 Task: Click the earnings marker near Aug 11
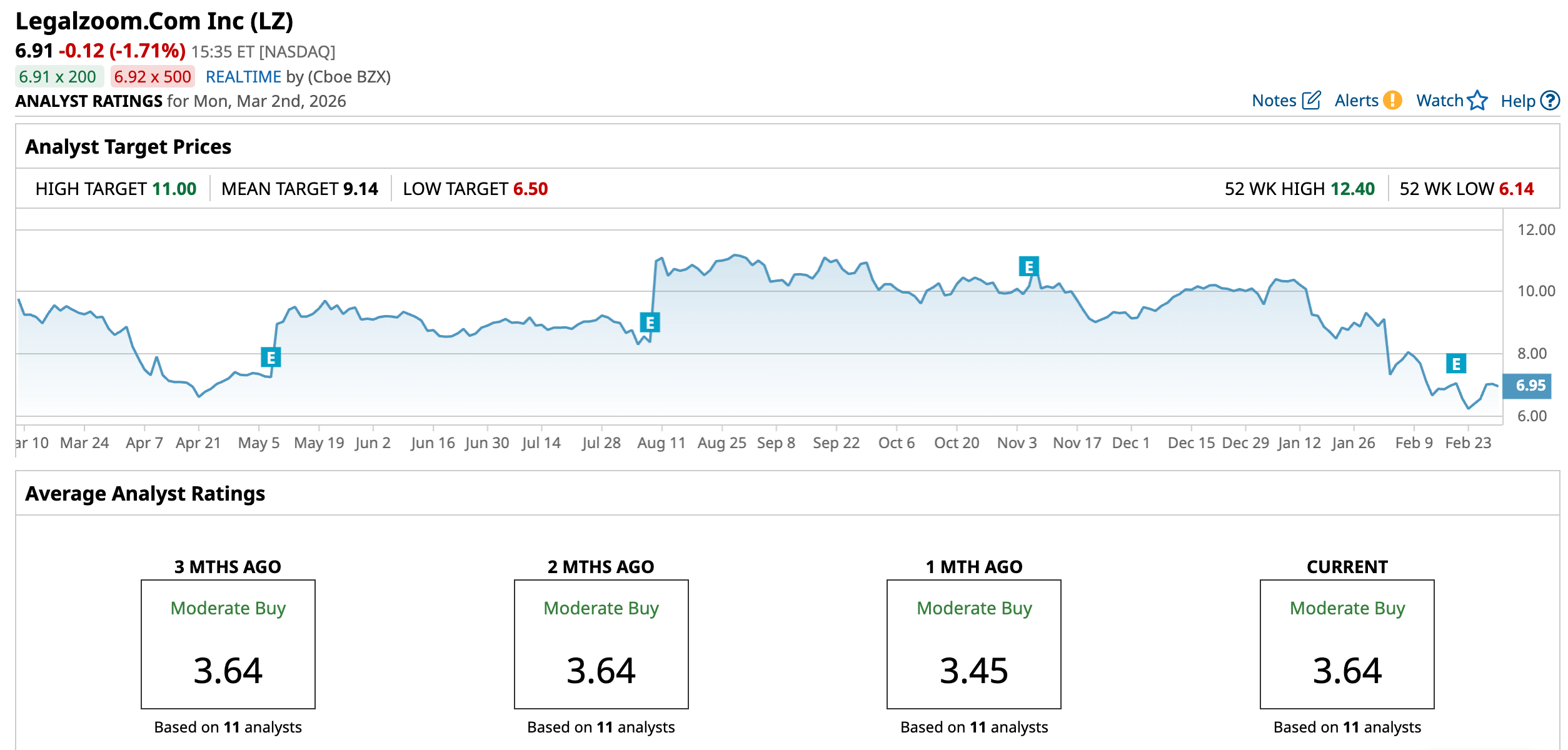(650, 322)
